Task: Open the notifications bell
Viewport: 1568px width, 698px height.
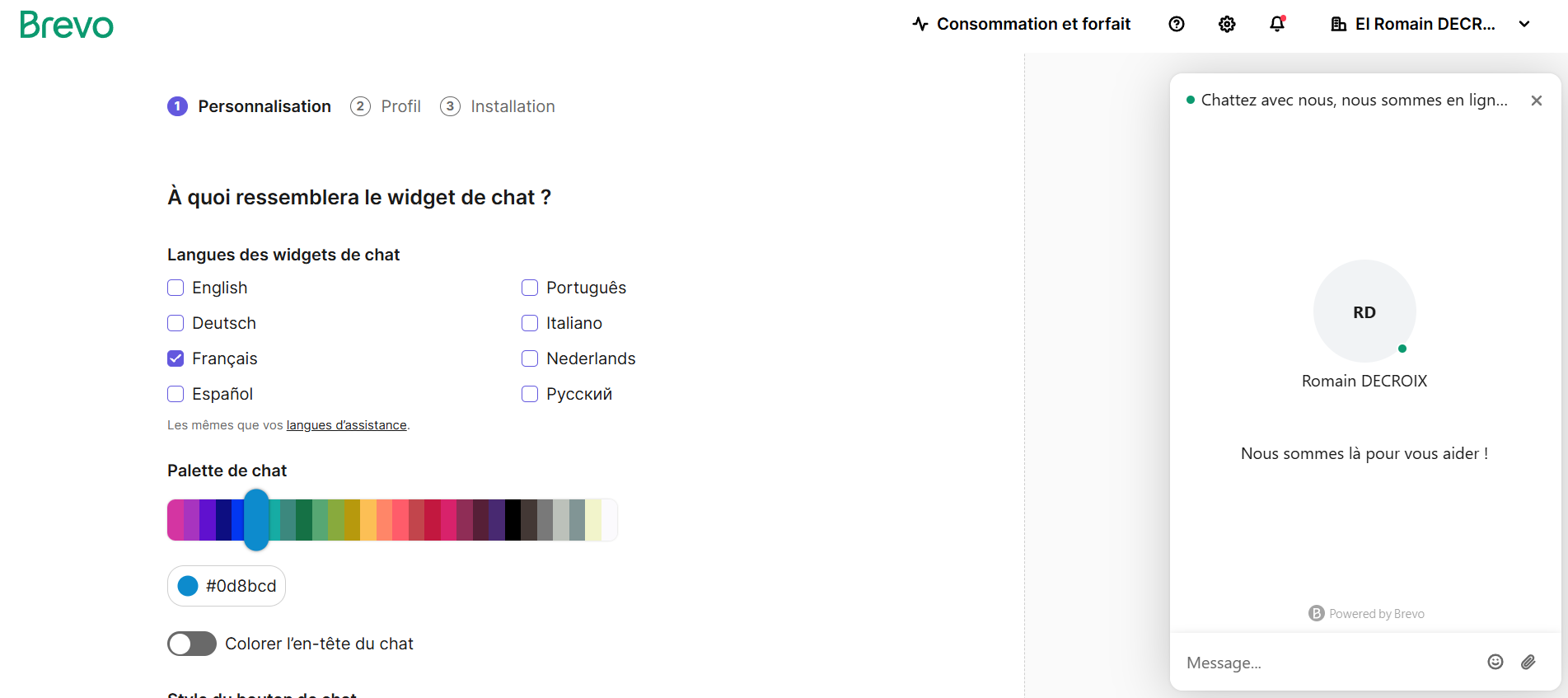Action: 1277,24
